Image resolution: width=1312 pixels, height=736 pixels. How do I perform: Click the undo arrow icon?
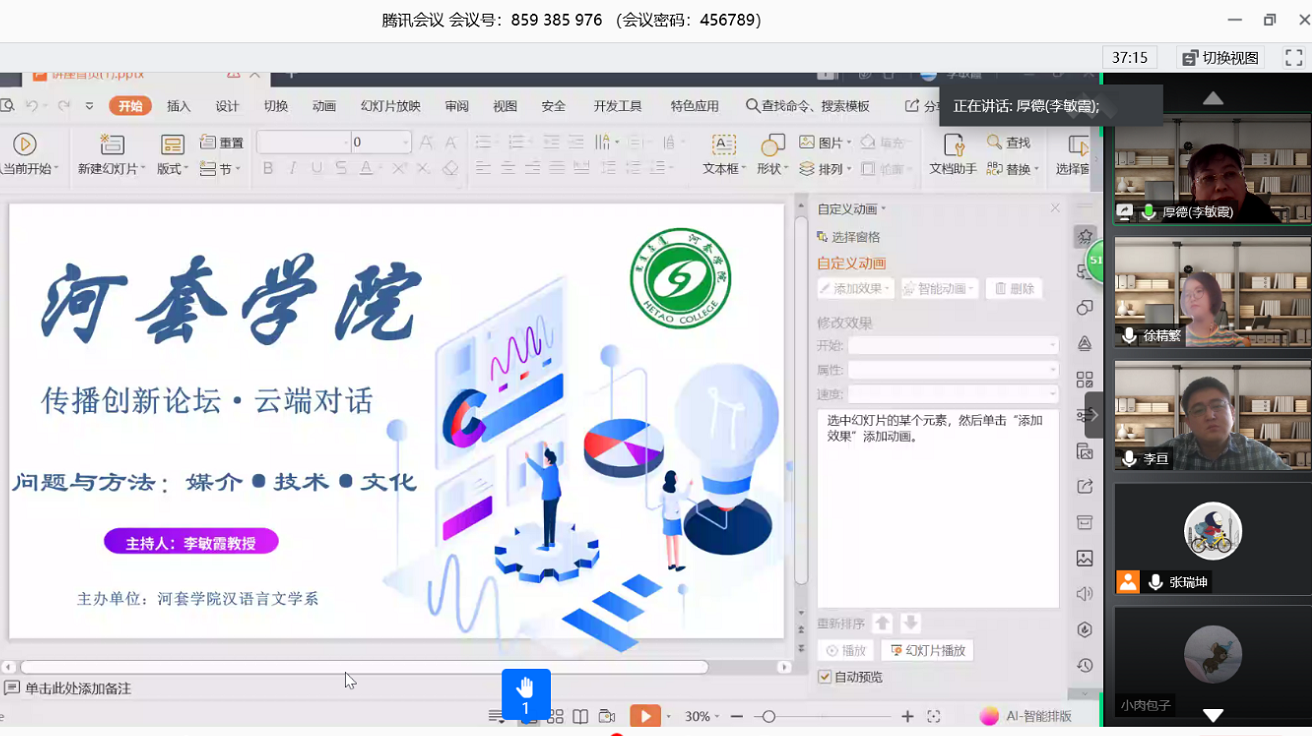pyautogui.click(x=32, y=106)
